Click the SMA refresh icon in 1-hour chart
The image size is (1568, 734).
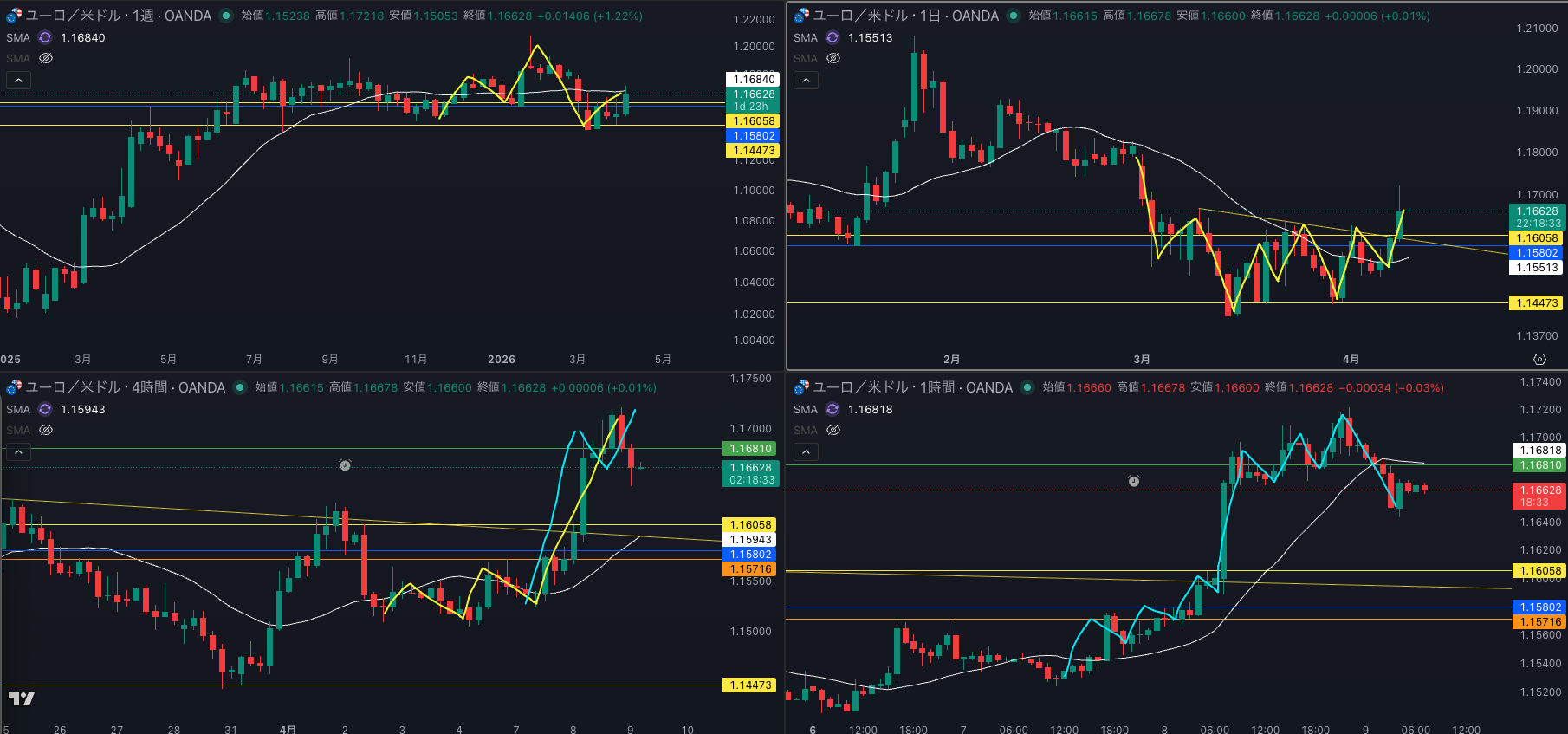pos(833,409)
